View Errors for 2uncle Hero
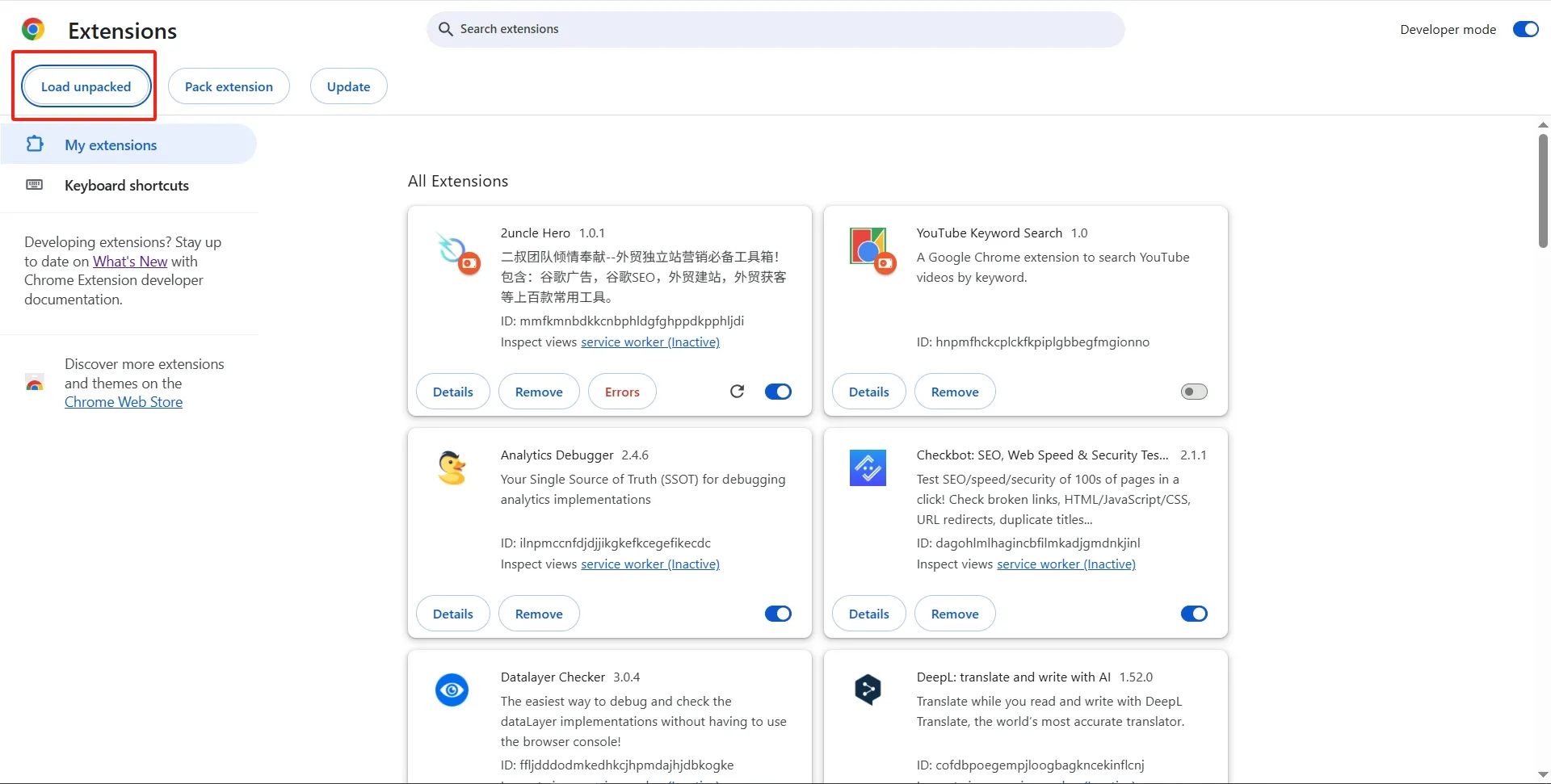The width and height of the screenshot is (1551, 784). pos(622,392)
